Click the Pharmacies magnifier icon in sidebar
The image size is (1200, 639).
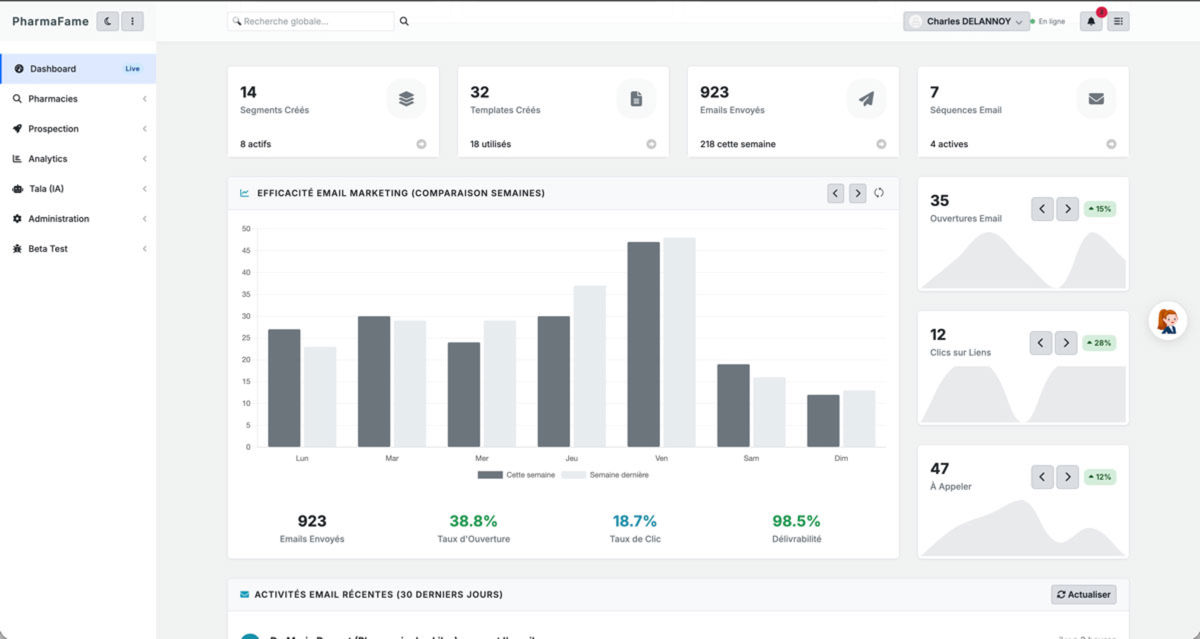(x=17, y=98)
